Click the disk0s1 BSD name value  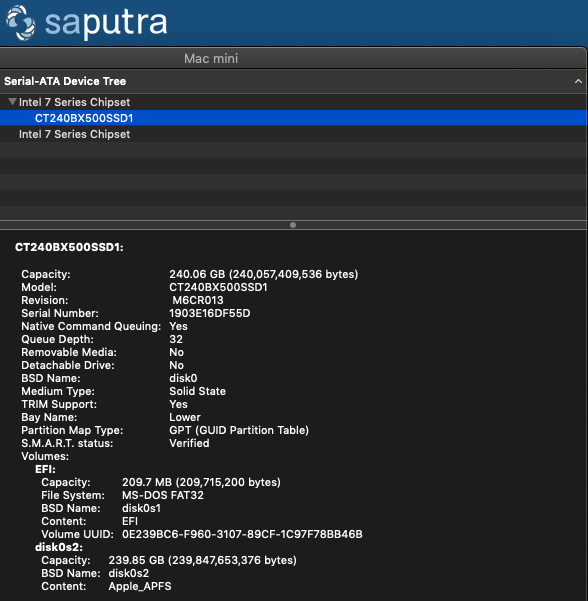click(141, 508)
